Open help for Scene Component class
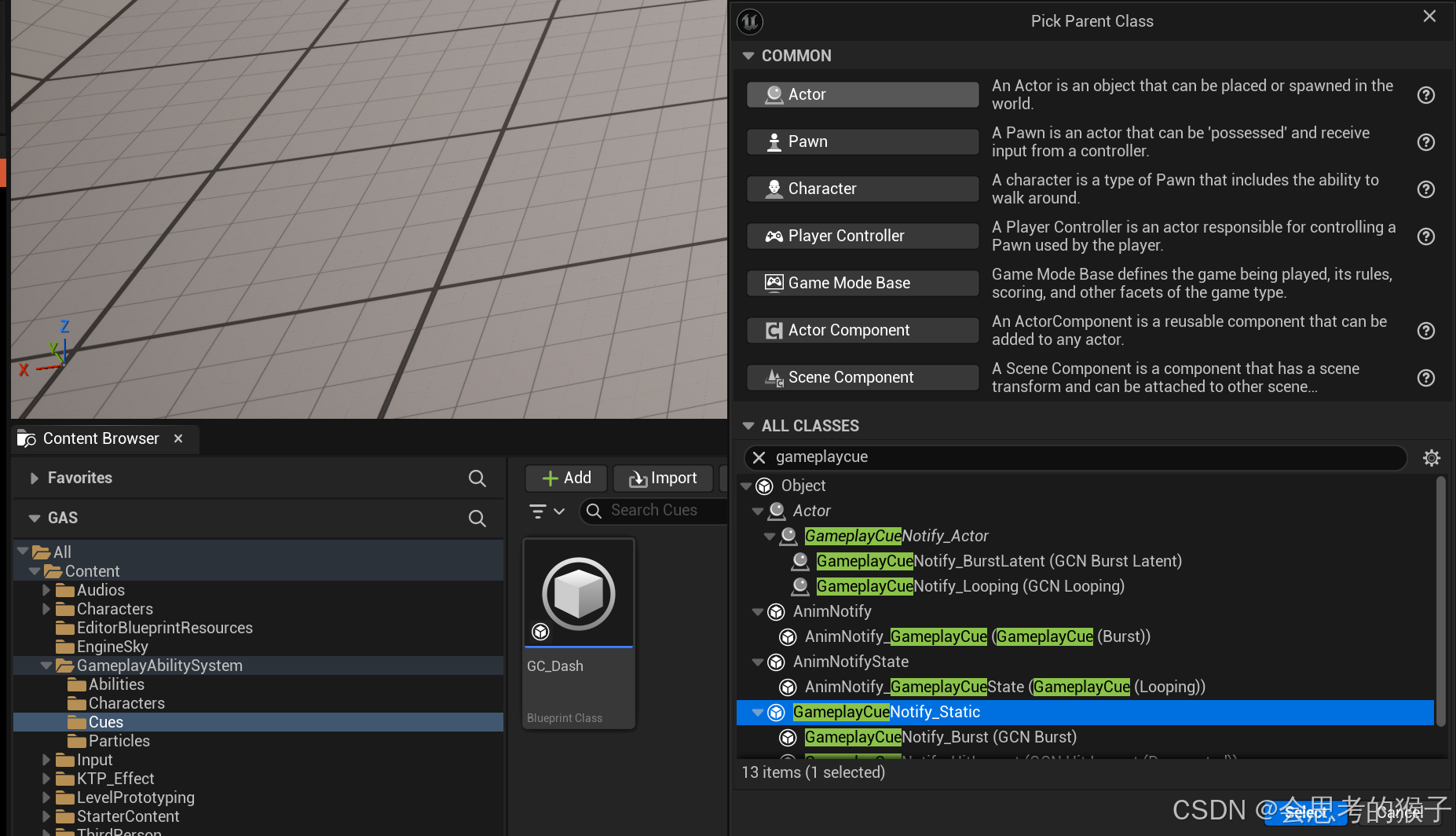Screen dimensions: 1456x836 1426,378
